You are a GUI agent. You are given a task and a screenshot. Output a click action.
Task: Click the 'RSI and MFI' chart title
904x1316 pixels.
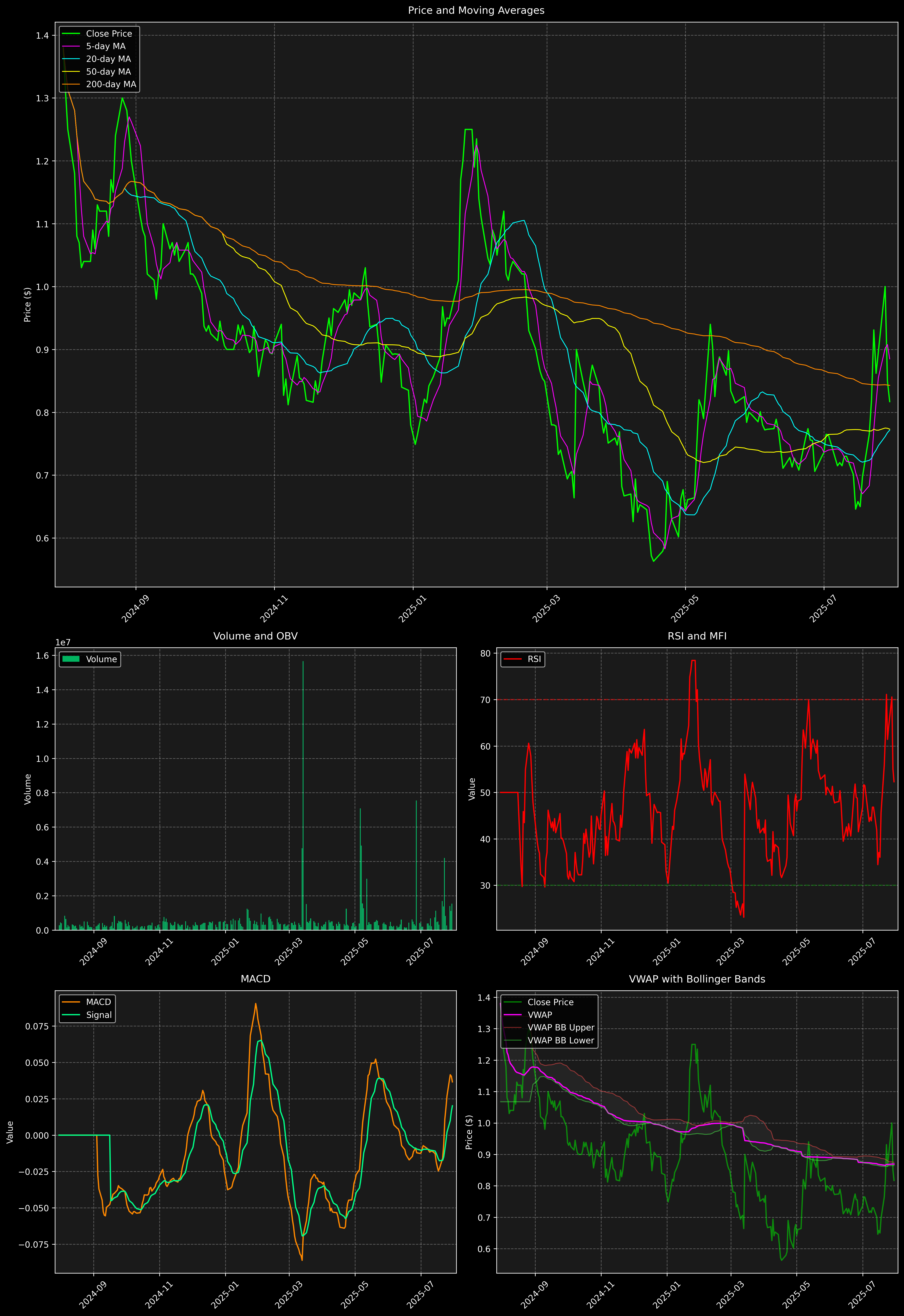[697, 636]
